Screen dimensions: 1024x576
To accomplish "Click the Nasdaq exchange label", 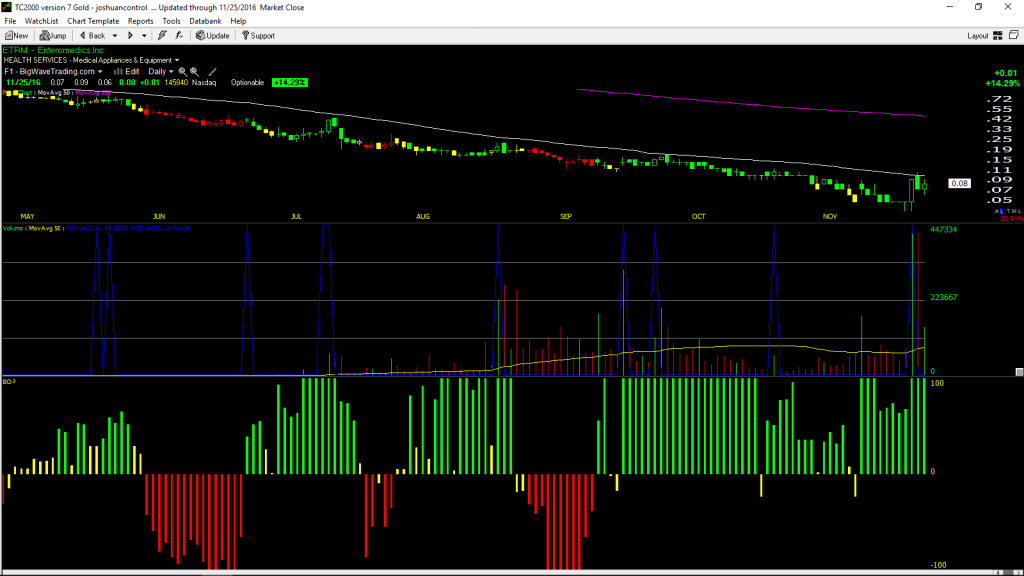I will click(204, 83).
